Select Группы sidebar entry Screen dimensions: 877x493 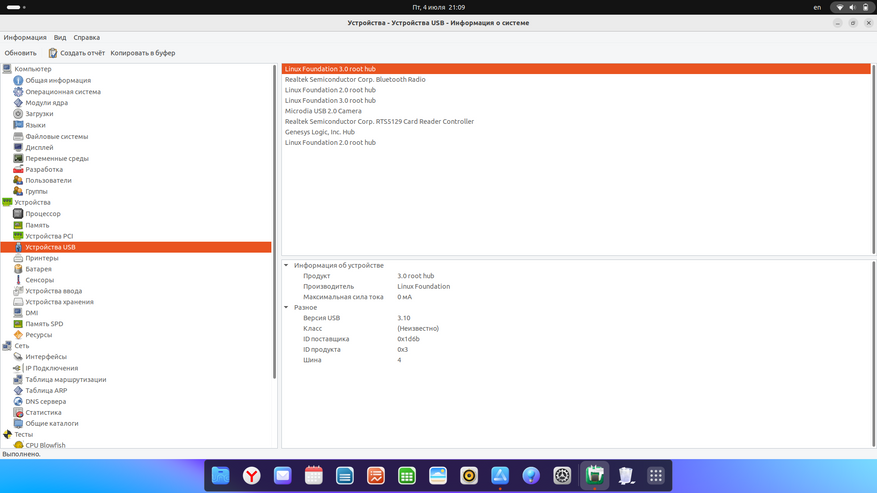click(x=36, y=191)
